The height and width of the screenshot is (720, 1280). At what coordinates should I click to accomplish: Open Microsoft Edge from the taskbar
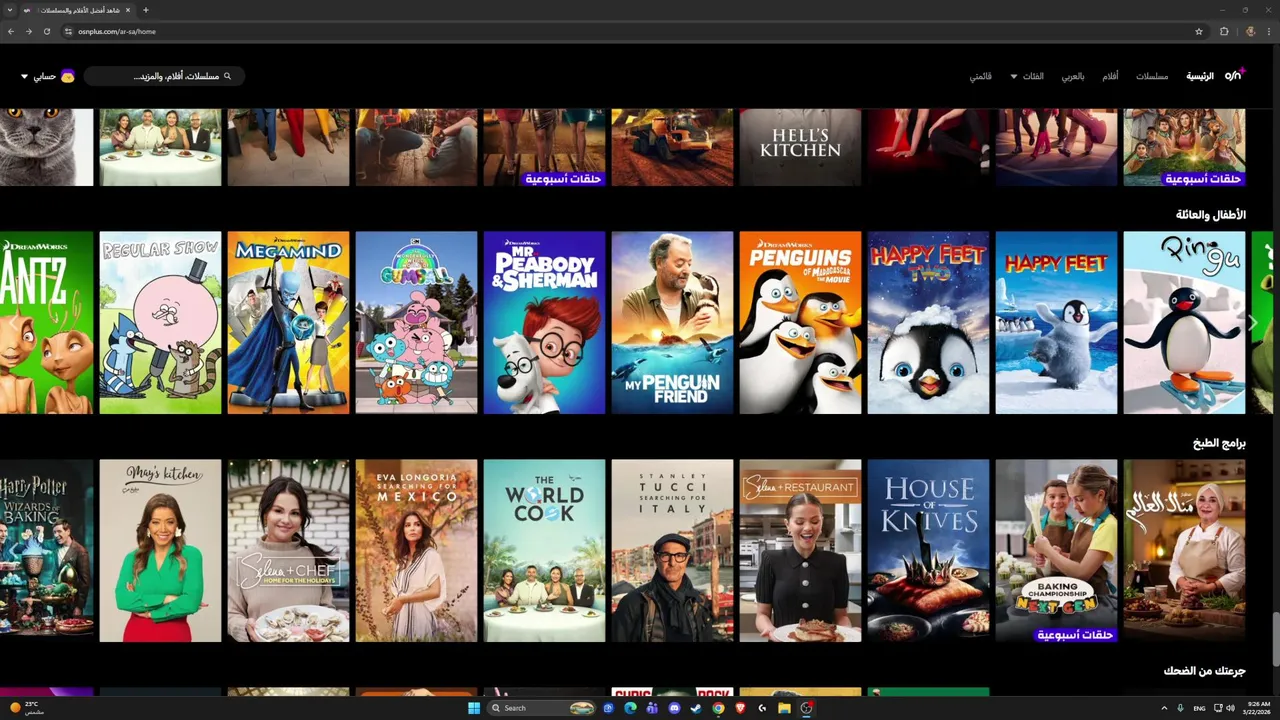[x=630, y=708]
